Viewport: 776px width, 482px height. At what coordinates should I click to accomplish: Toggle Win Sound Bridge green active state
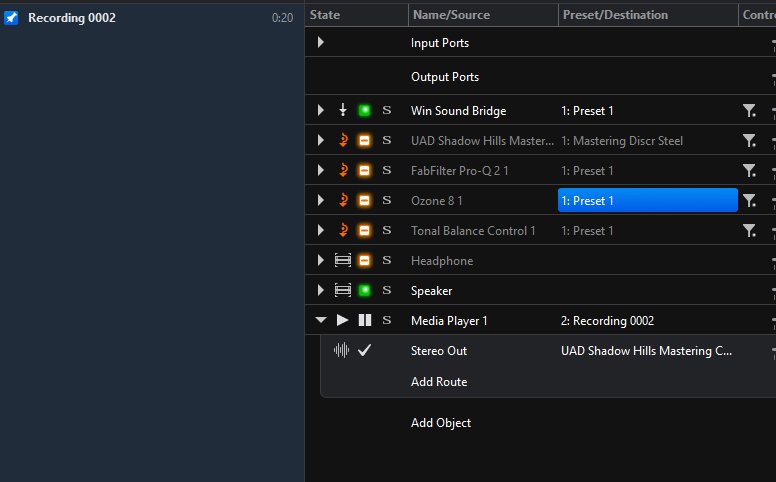point(364,110)
